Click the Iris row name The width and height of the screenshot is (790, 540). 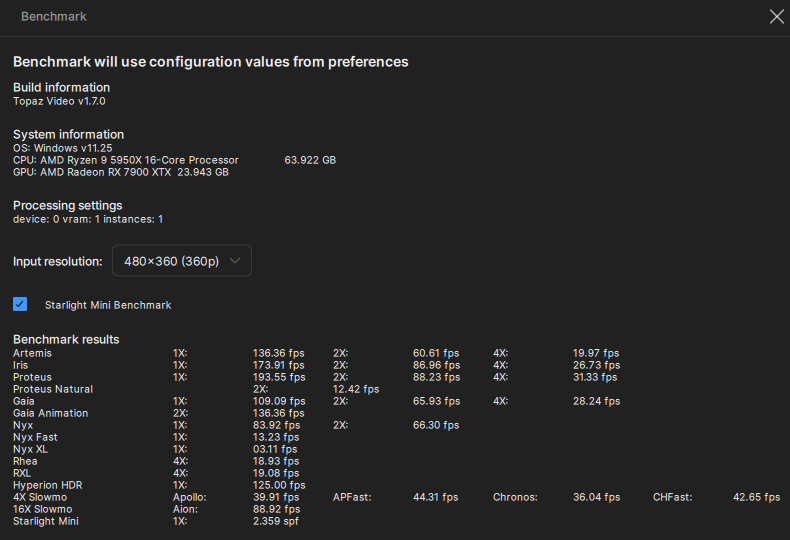point(21,365)
